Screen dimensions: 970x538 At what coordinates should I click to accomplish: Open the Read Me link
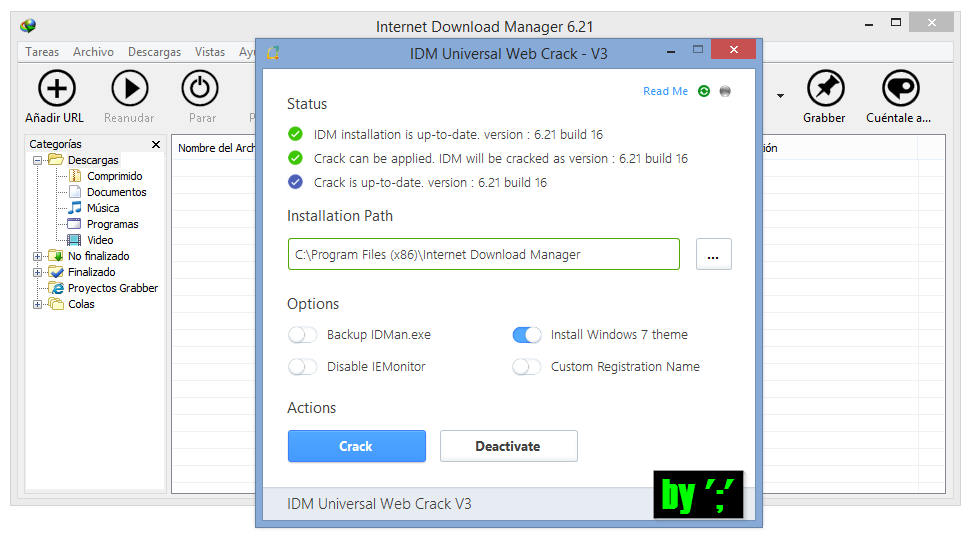point(665,91)
